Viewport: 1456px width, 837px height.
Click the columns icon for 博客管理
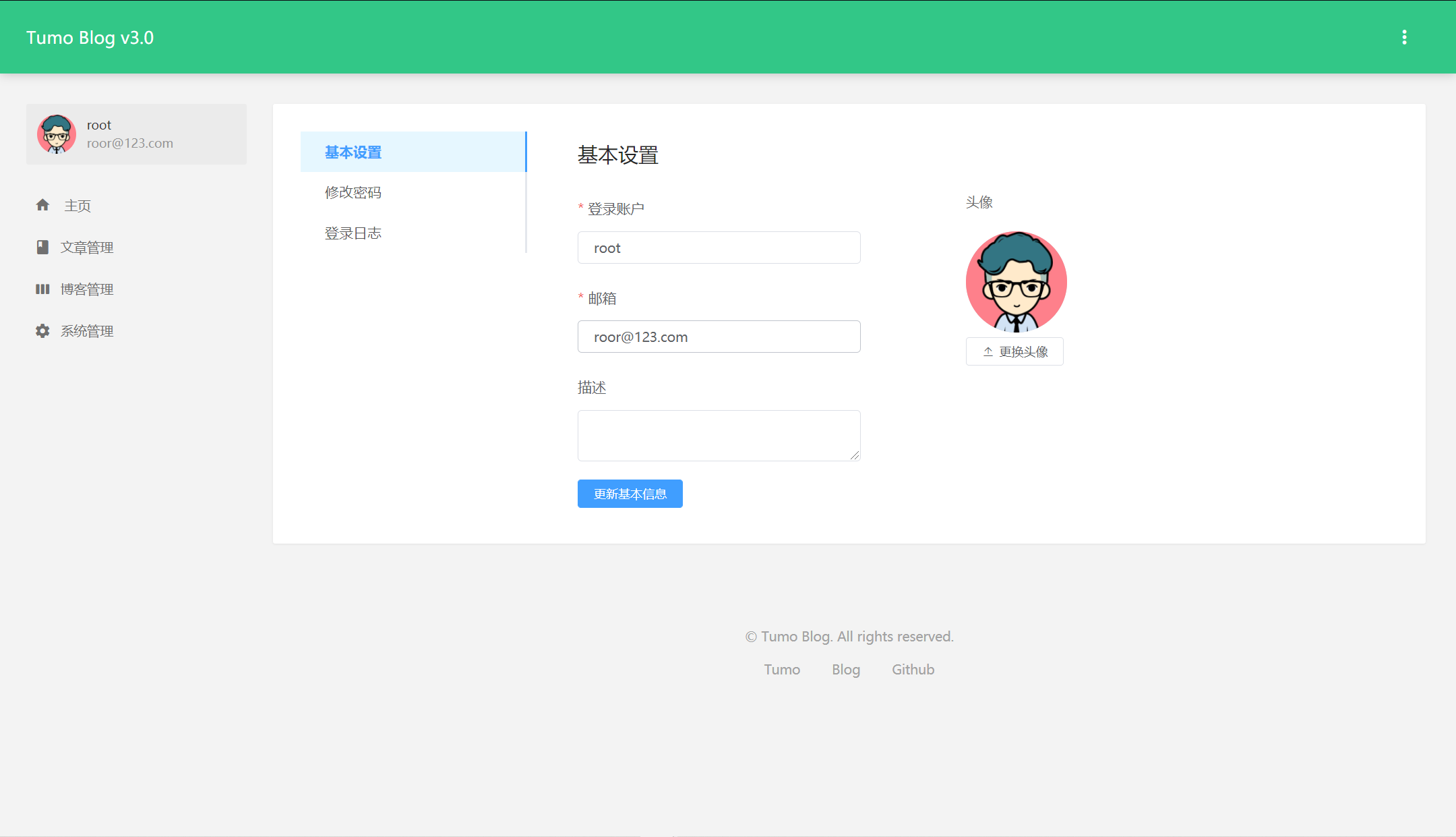(x=42, y=289)
